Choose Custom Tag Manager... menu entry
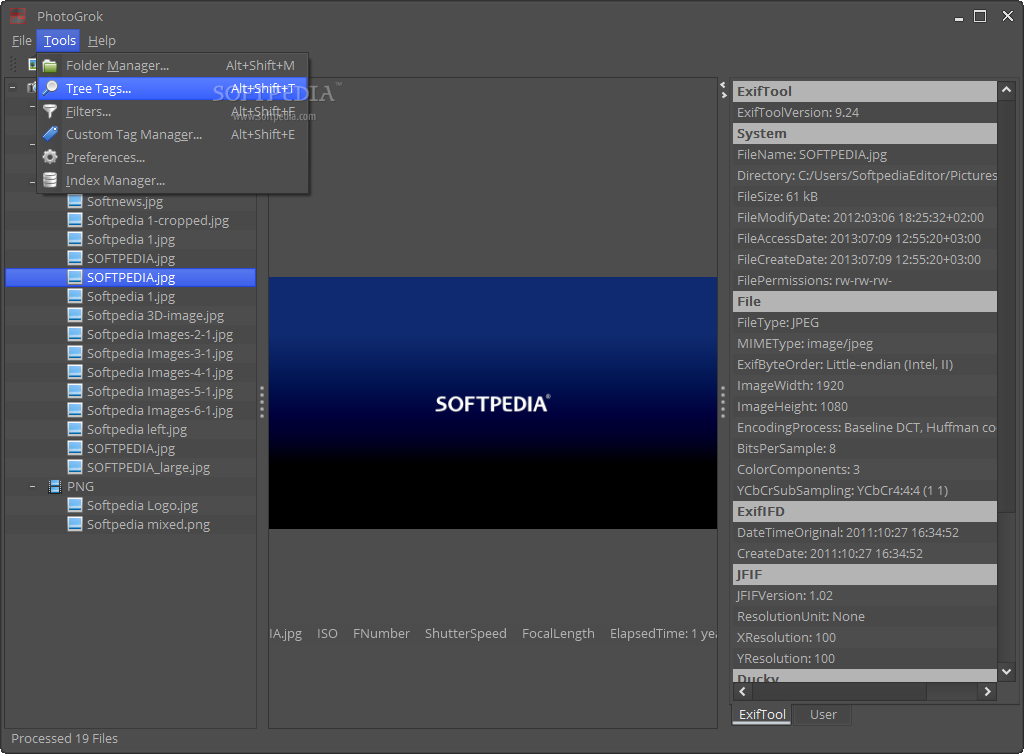The width and height of the screenshot is (1024, 754). point(172,134)
